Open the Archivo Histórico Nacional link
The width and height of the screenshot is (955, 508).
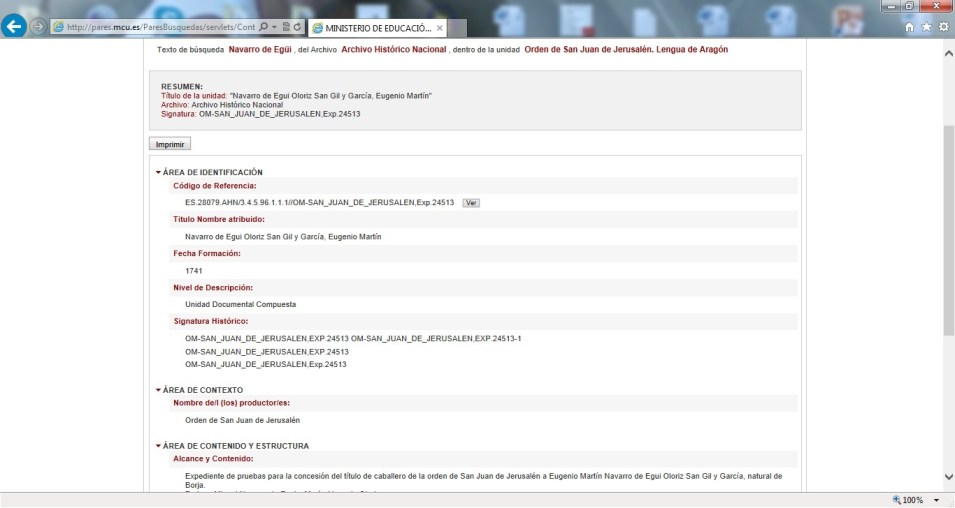[392, 49]
